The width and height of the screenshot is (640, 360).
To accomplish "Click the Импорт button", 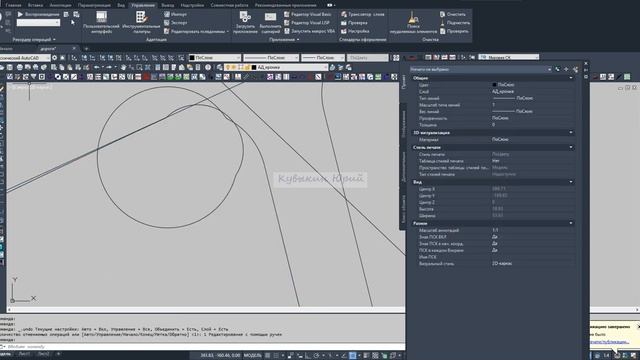I will tap(176, 14).
